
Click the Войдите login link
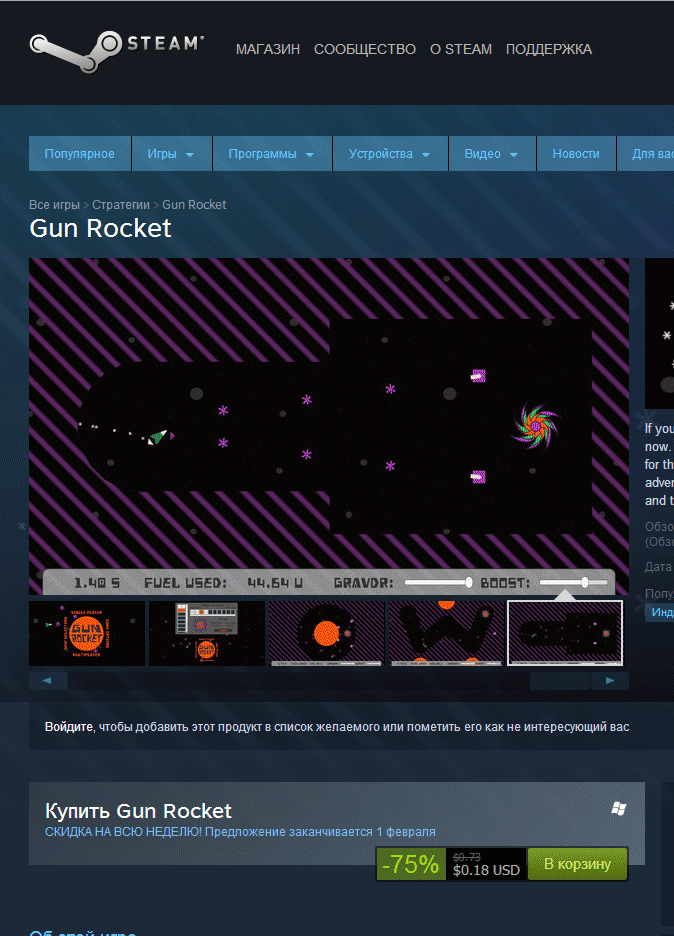tap(69, 727)
